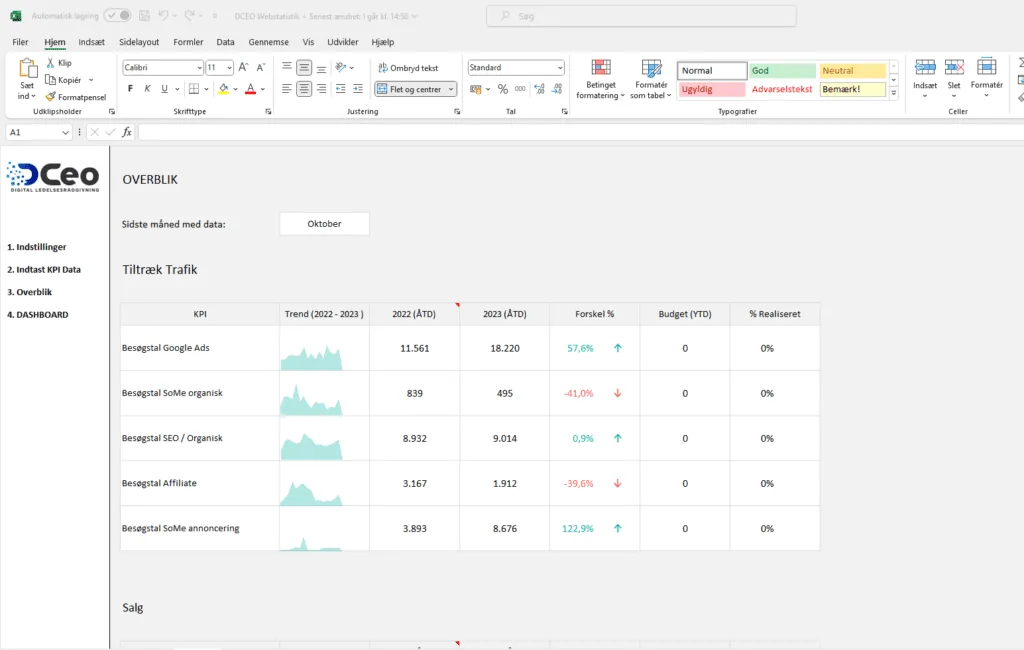Align cell content to the right

point(321,89)
